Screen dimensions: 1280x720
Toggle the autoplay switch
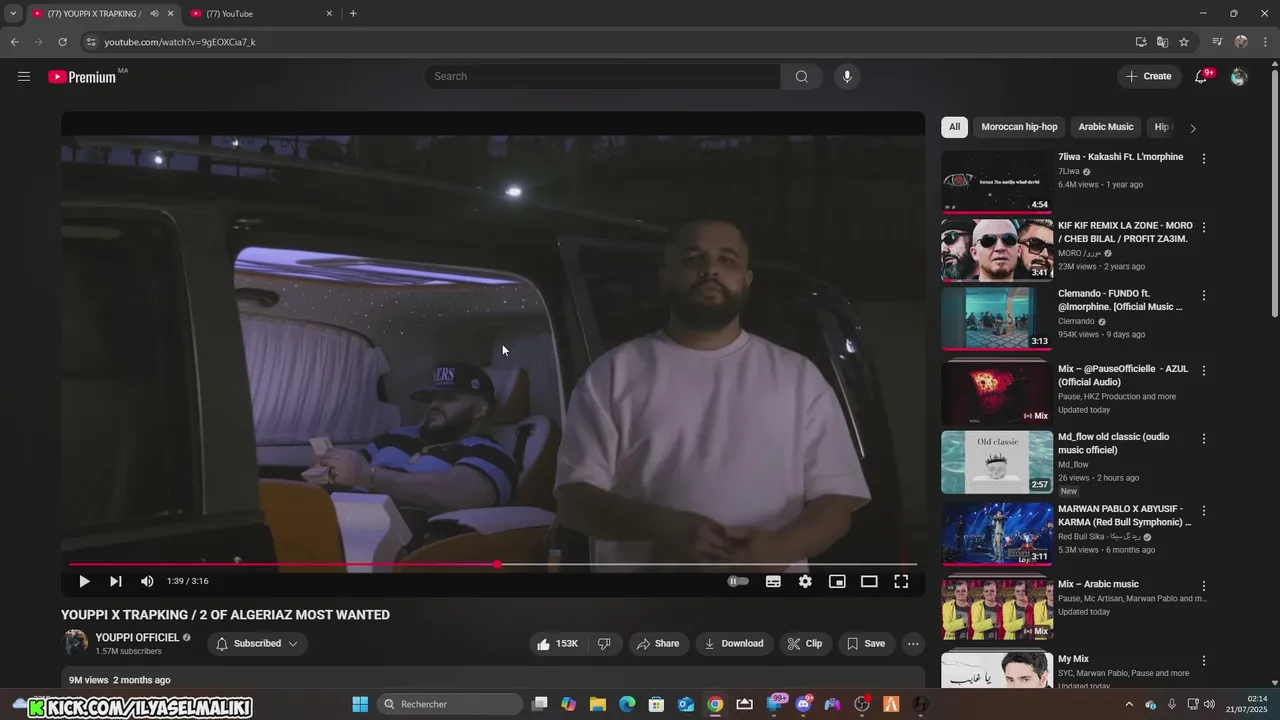tap(738, 581)
